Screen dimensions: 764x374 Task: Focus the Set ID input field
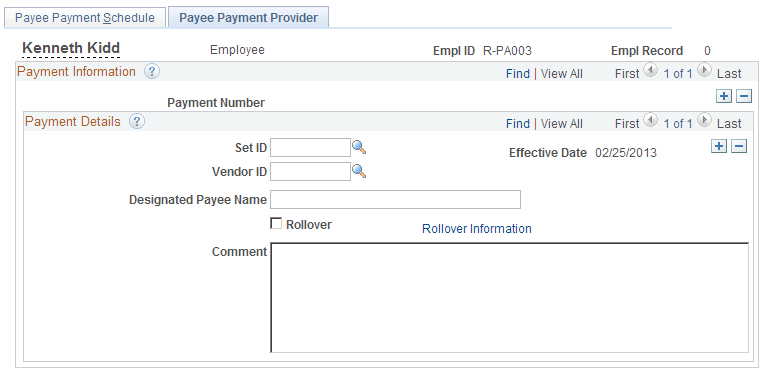310,148
